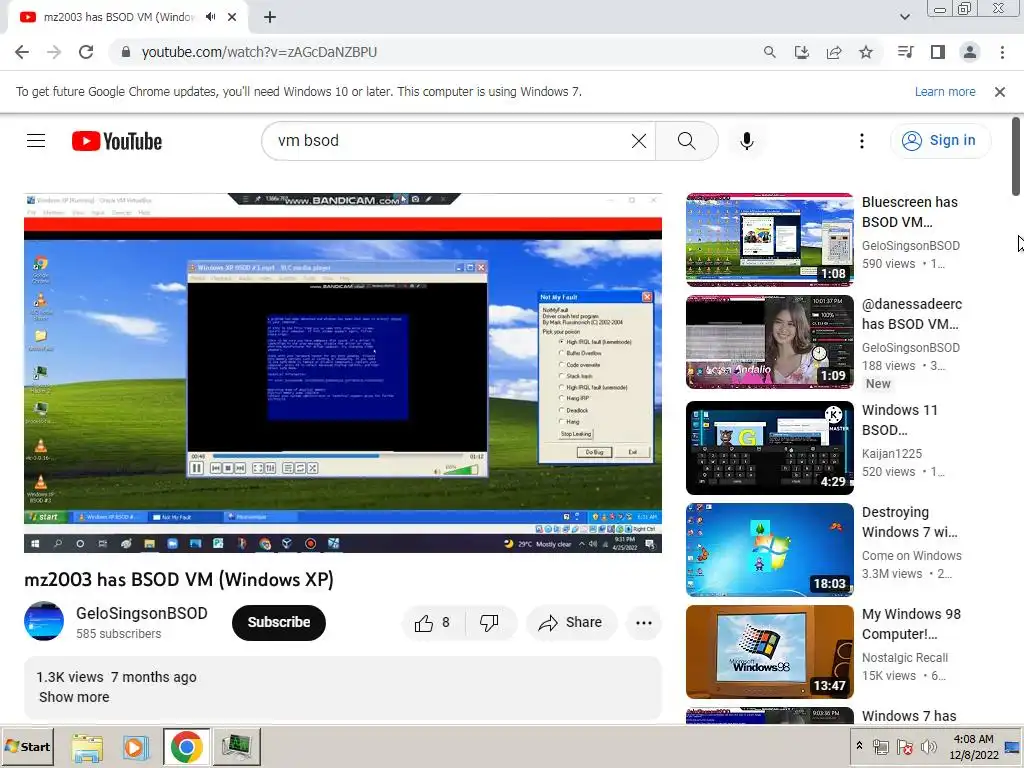
Task: Reload the YouTube page
Action: 86,52
